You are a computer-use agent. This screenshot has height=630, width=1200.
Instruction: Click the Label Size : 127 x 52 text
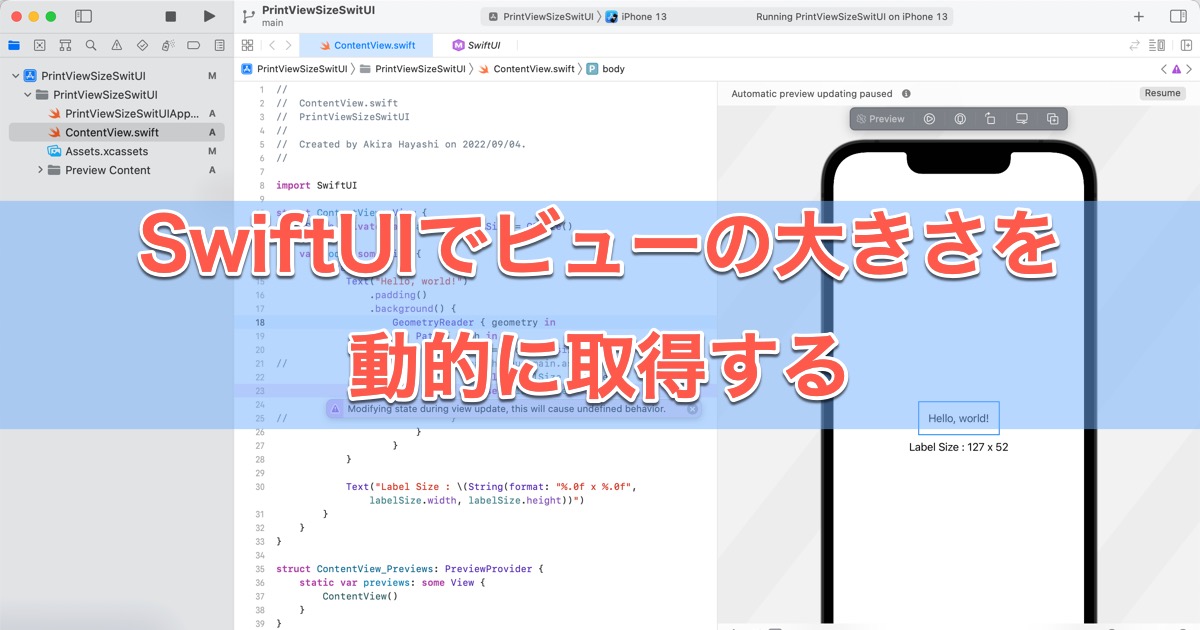coord(958,447)
